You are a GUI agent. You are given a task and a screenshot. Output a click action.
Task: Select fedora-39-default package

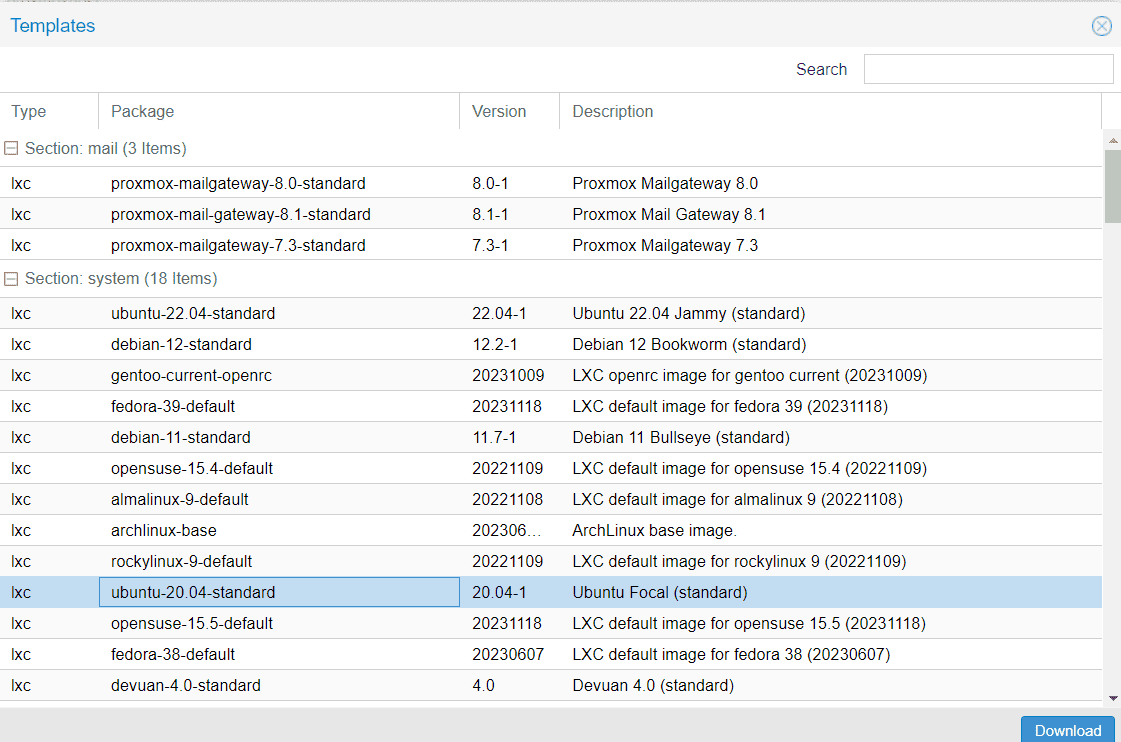point(173,407)
